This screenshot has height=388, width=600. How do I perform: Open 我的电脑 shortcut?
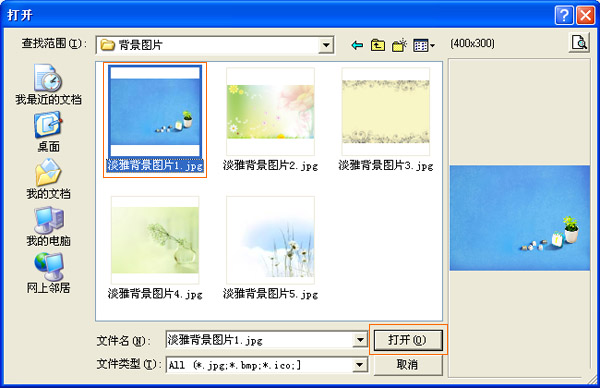[x=49, y=226]
